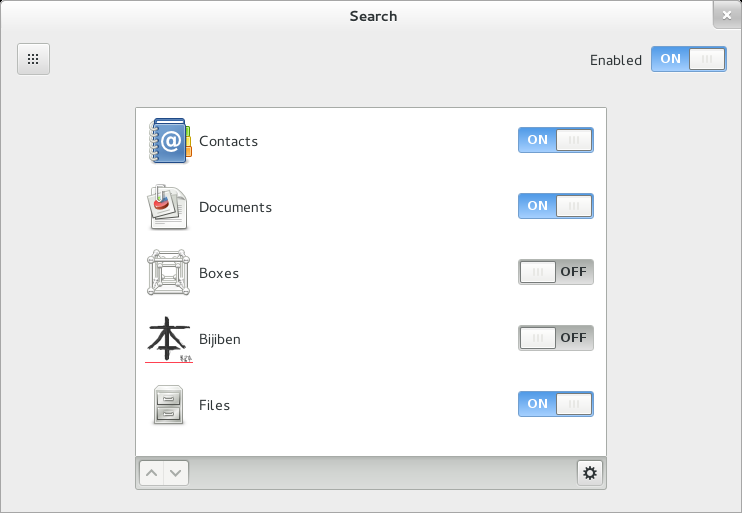Close the Search settings window
Image resolution: width=742 pixels, height=513 pixels.
tap(727, 16)
